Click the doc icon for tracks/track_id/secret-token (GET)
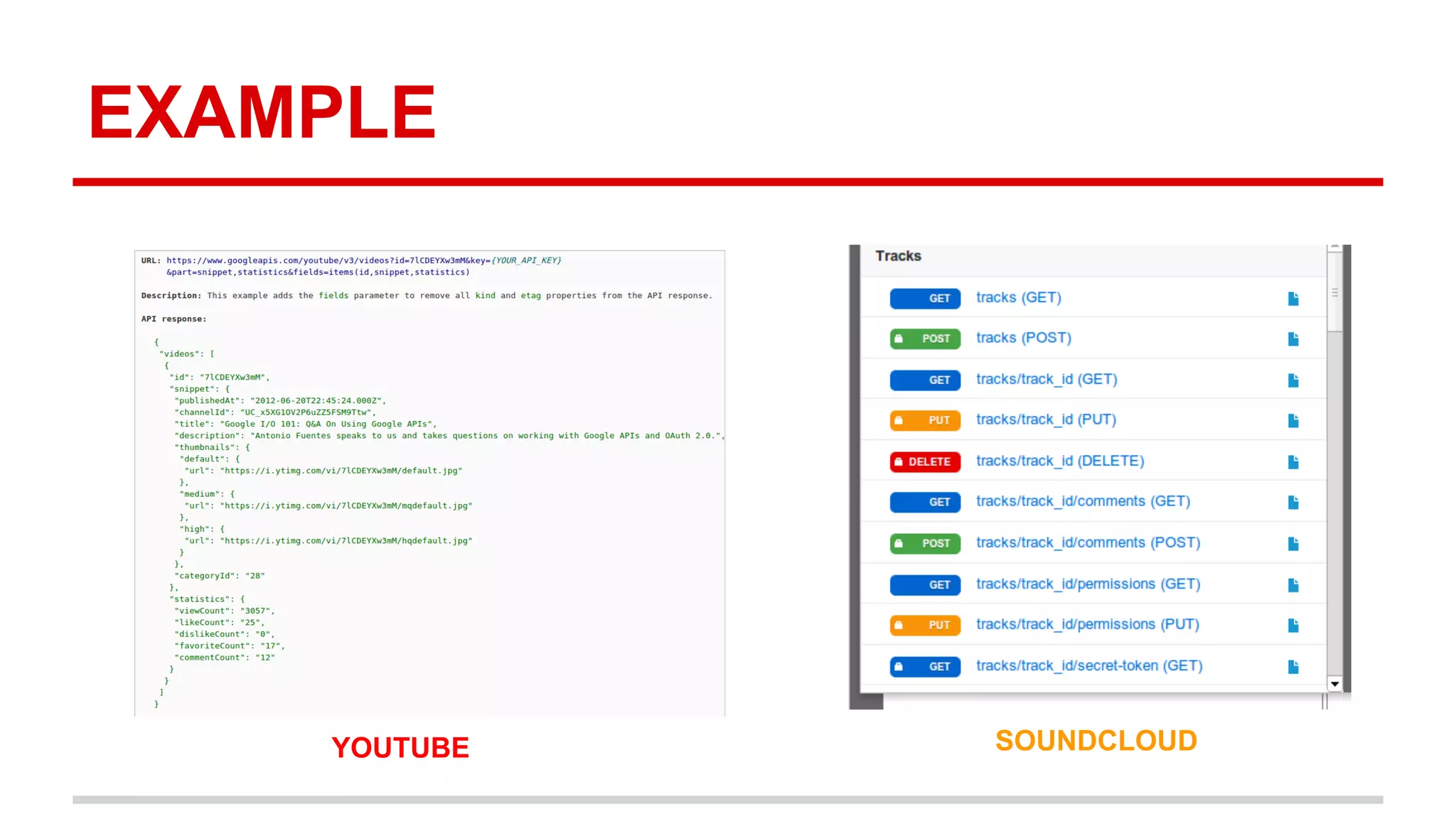The height and width of the screenshot is (819, 1456). (1293, 667)
